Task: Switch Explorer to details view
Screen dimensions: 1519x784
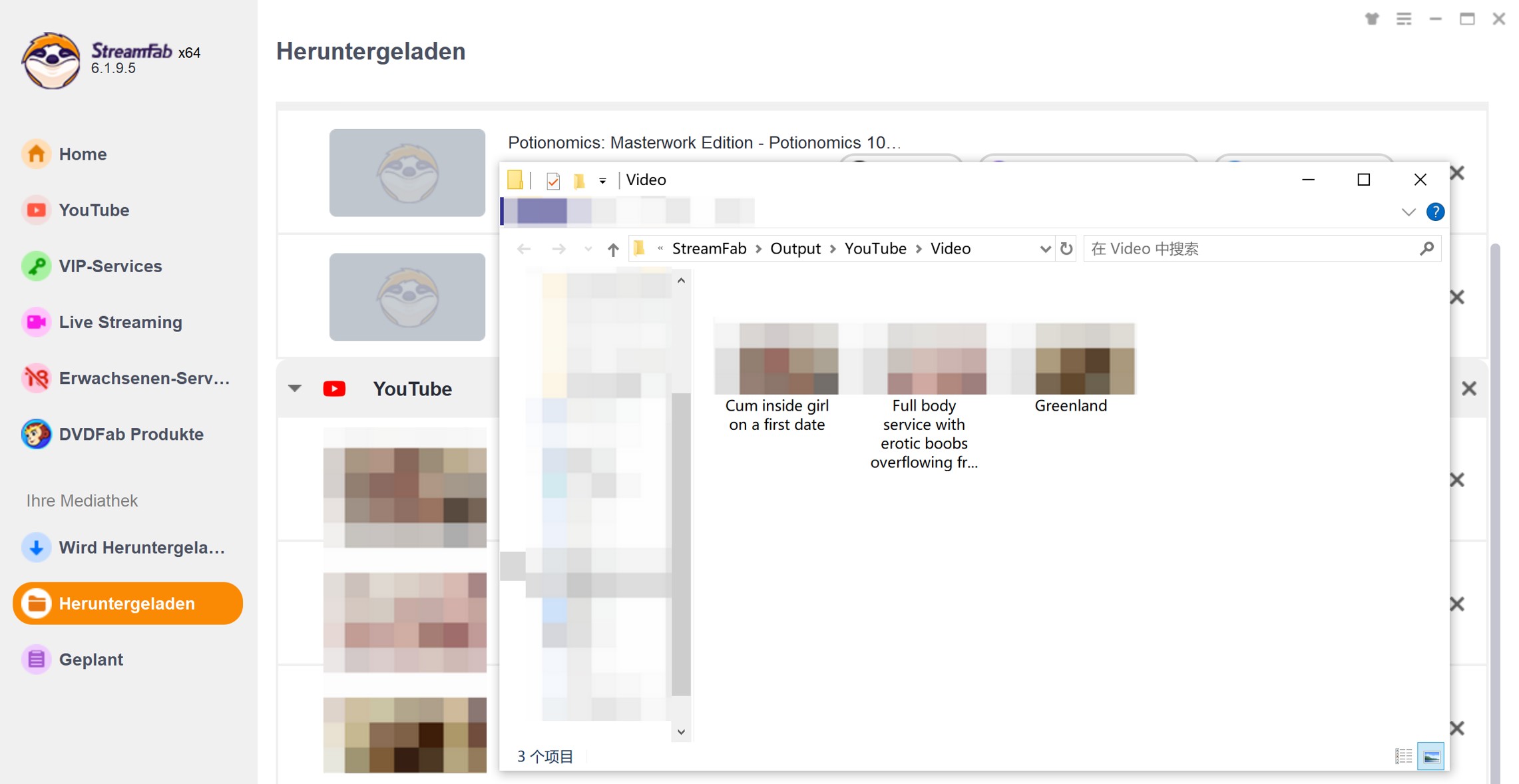Action: (x=1403, y=756)
